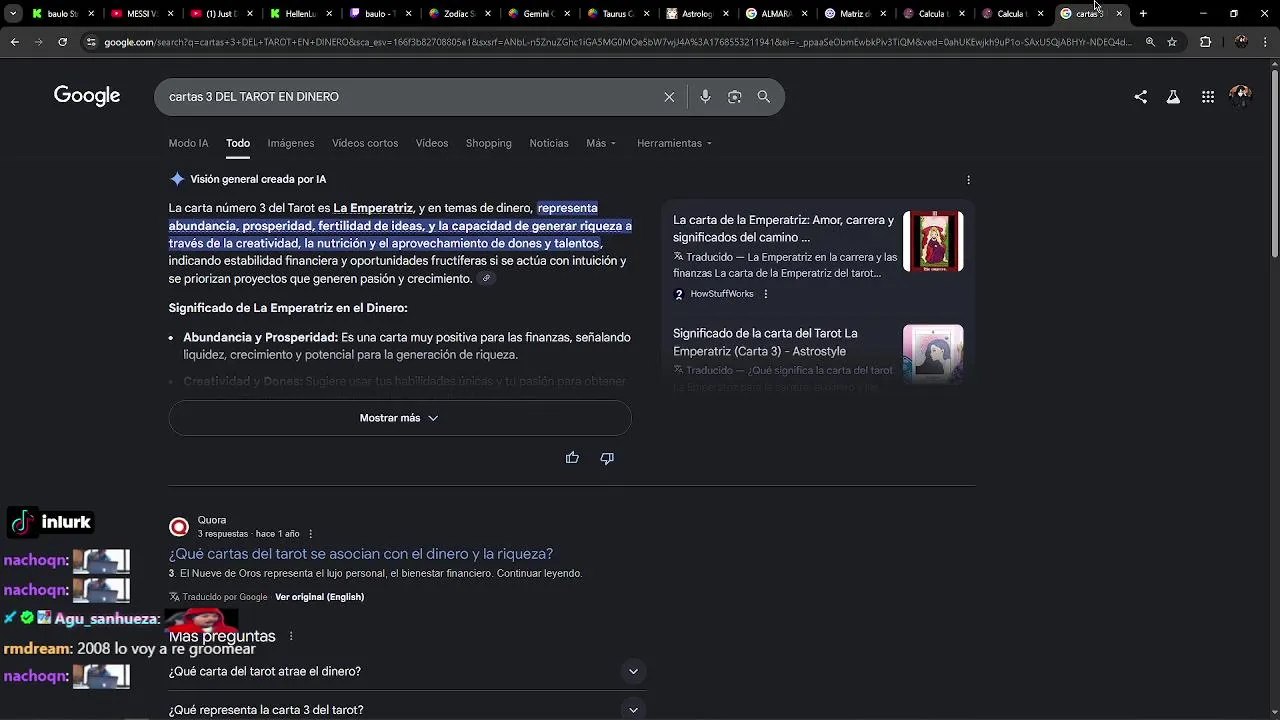The width and height of the screenshot is (1280, 720).
Task: Open the Google account avatar
Action: click(x=1241, y=96)
